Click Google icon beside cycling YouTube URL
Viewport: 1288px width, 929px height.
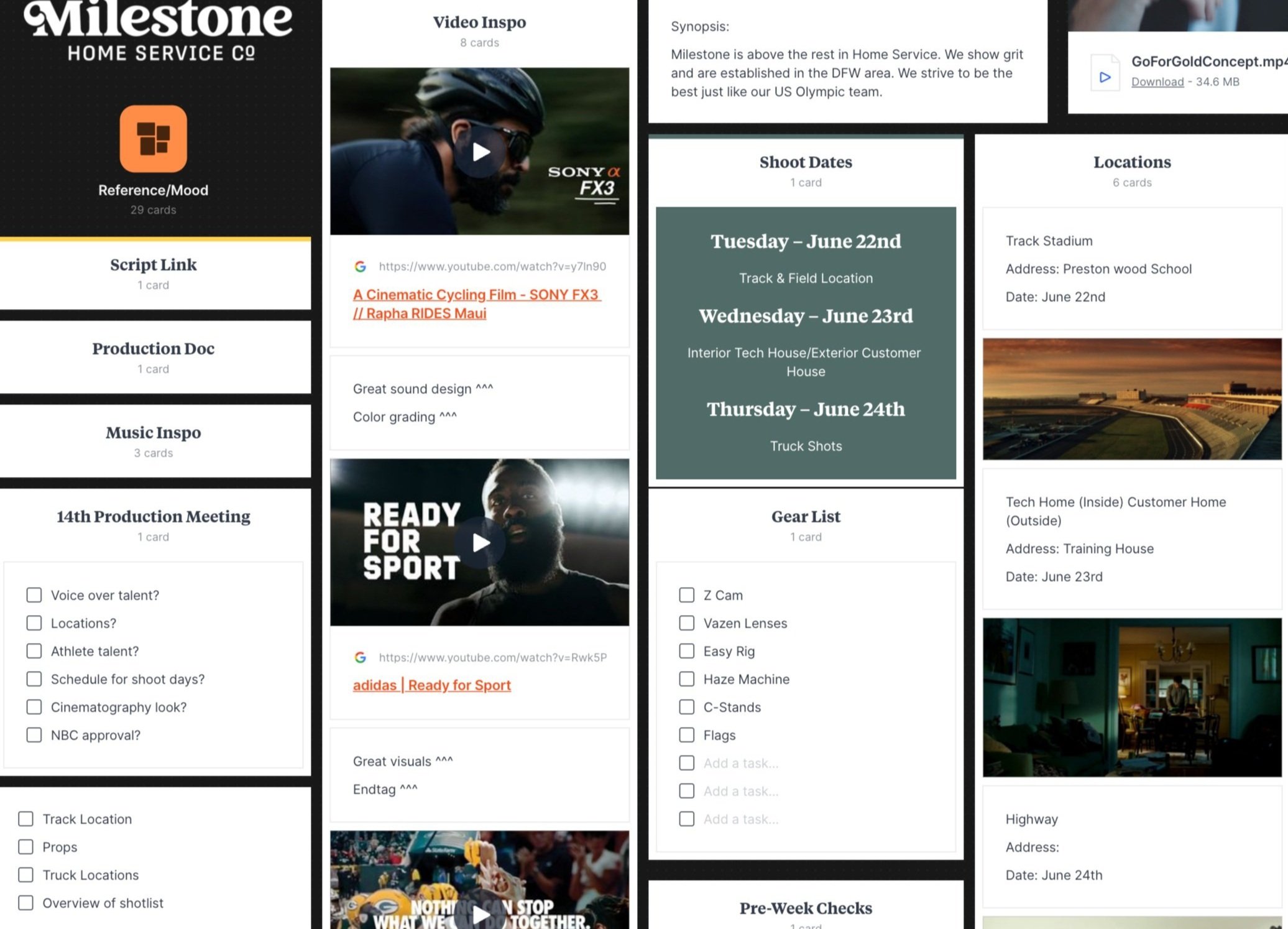coord(360,266)
